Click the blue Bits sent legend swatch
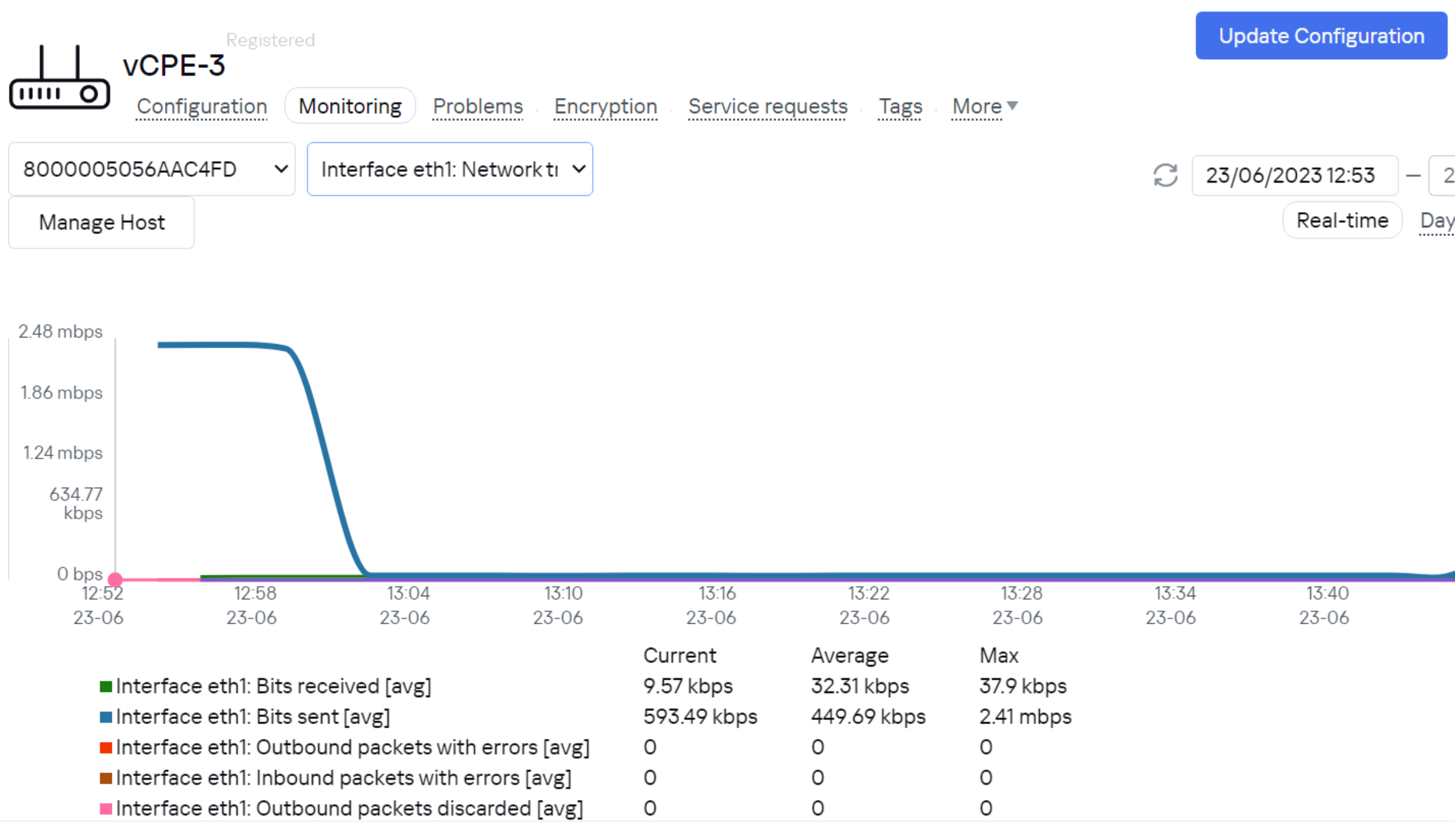This screenshot has height=840, width=1455. 106,717
